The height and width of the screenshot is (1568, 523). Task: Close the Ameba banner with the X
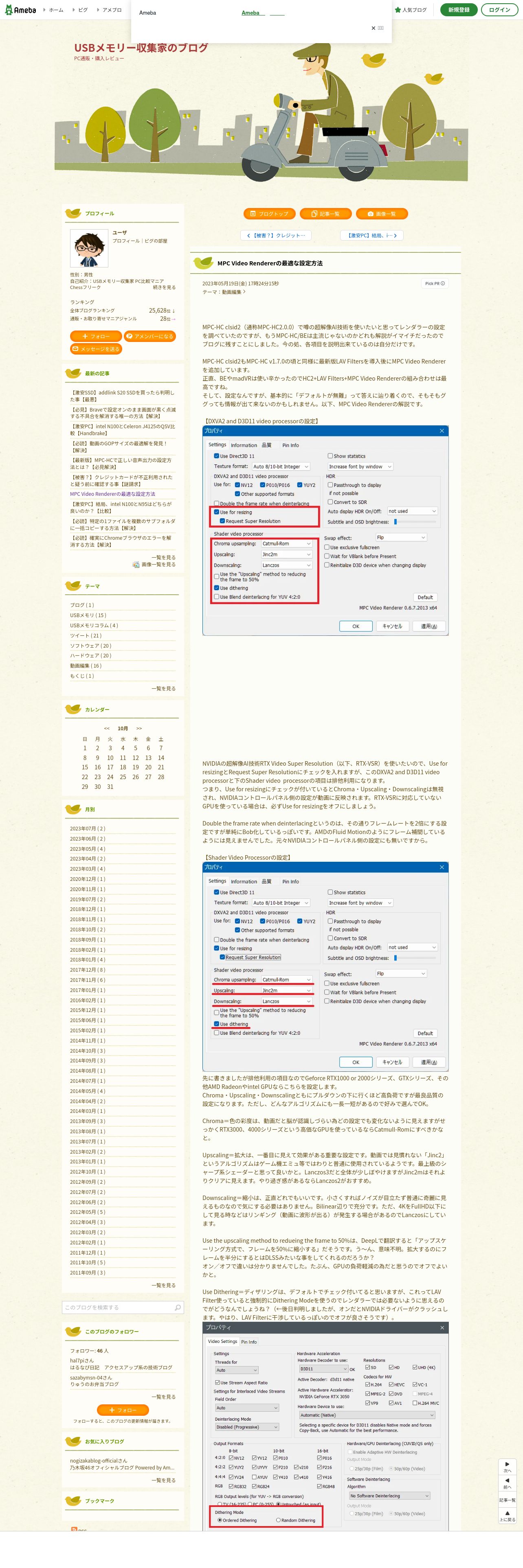tap(373, 28)
